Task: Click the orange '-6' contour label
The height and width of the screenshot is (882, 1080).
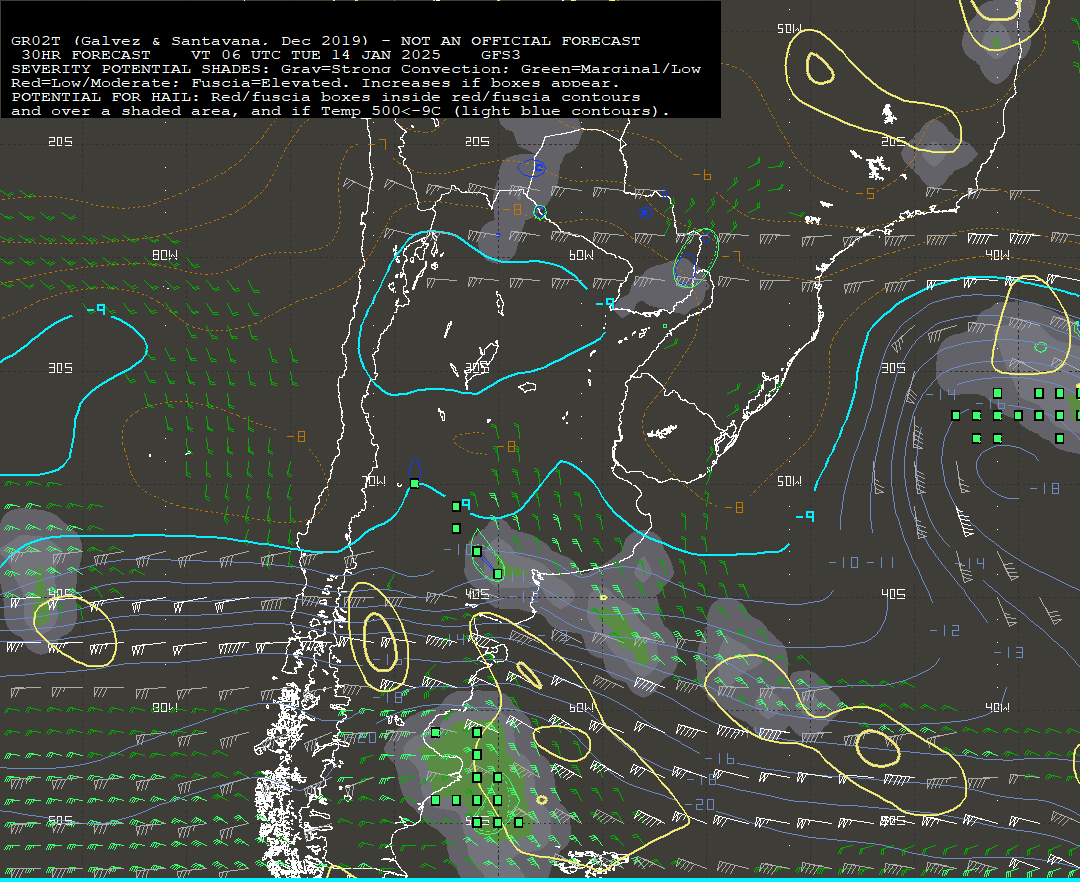Action: tap(702, 175)
